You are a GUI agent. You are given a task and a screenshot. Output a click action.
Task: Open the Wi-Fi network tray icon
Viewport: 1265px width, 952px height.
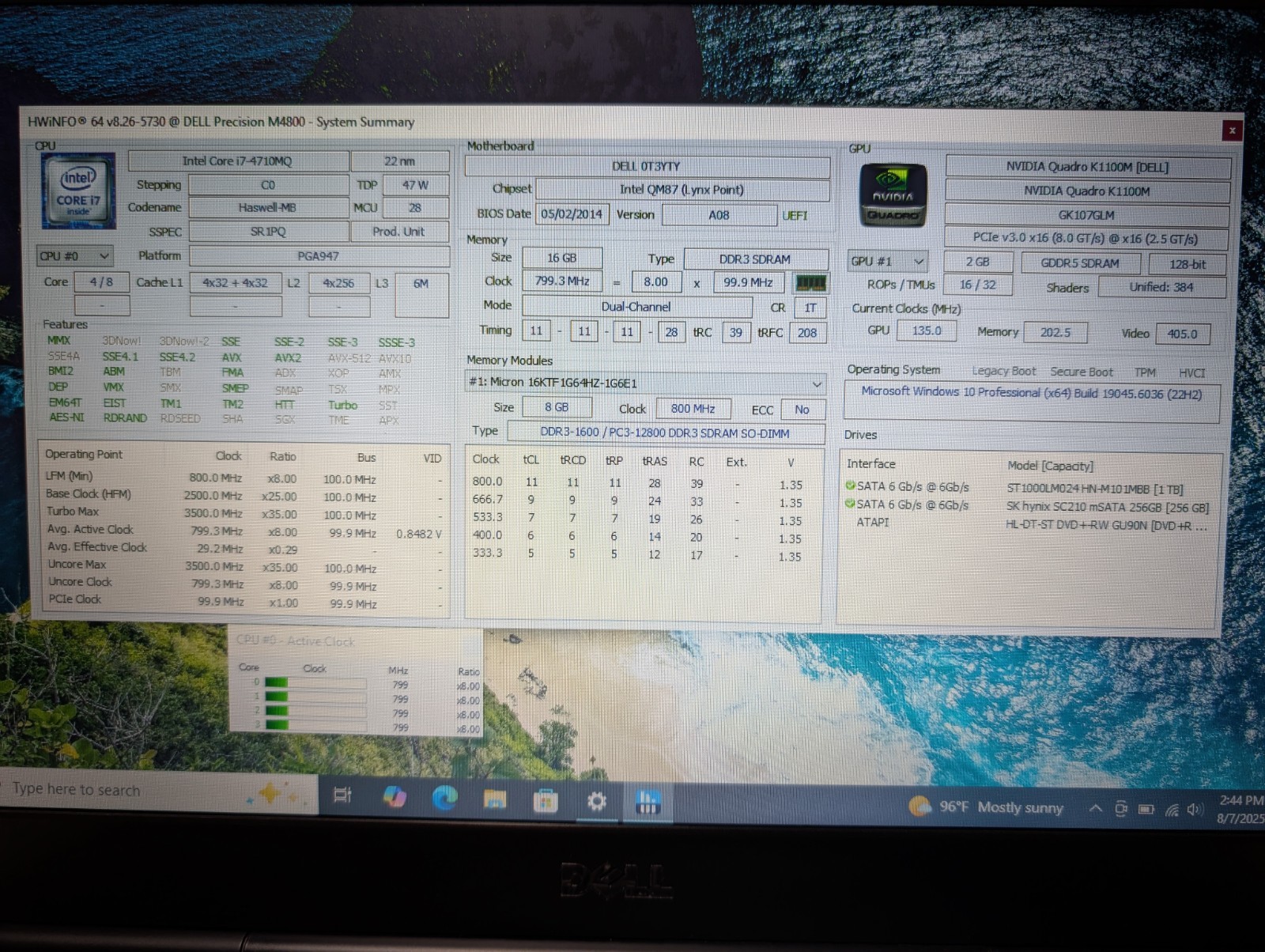[1172, 810]
